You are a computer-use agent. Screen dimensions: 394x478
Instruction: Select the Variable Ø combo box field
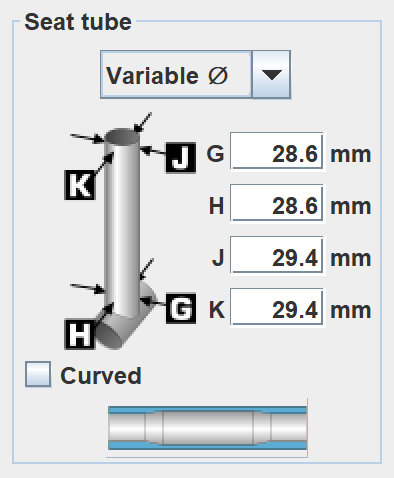(176, 74)
